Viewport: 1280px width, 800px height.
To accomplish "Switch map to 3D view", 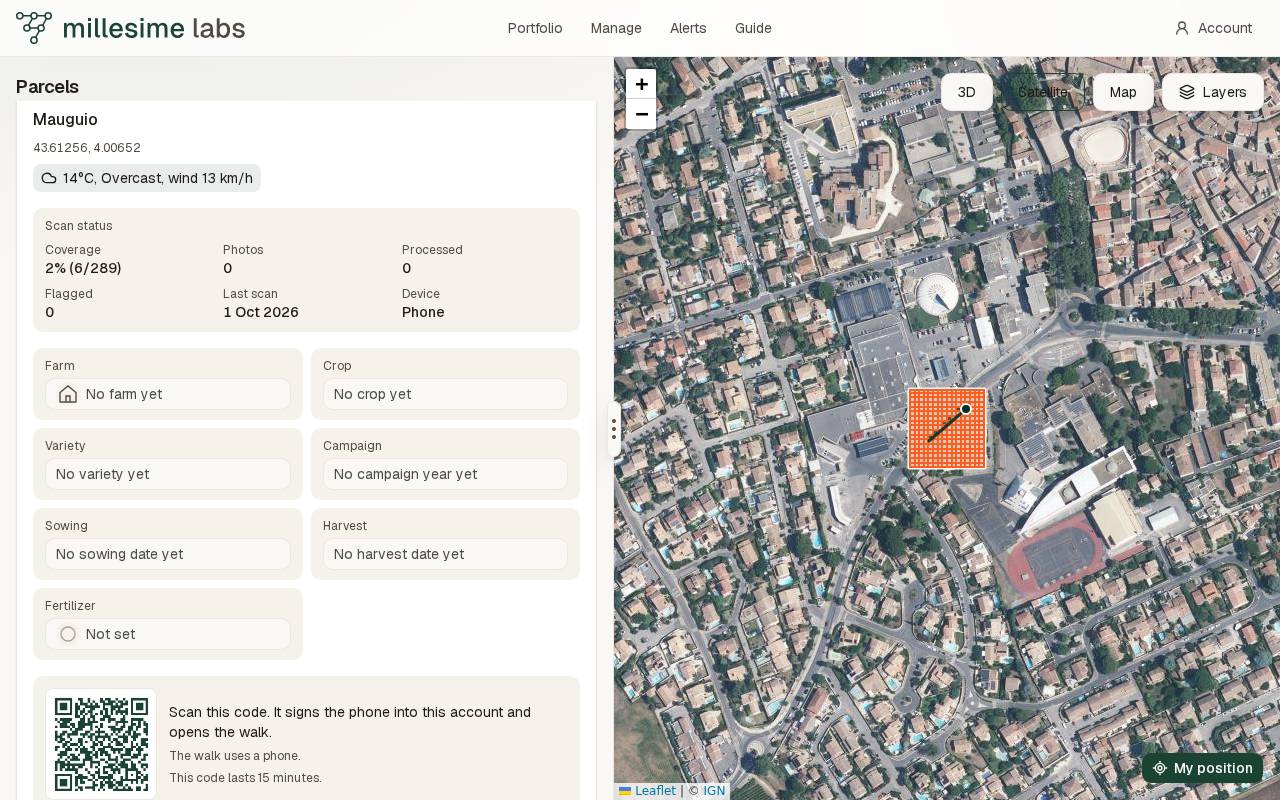I will click(x=967, y=92).
